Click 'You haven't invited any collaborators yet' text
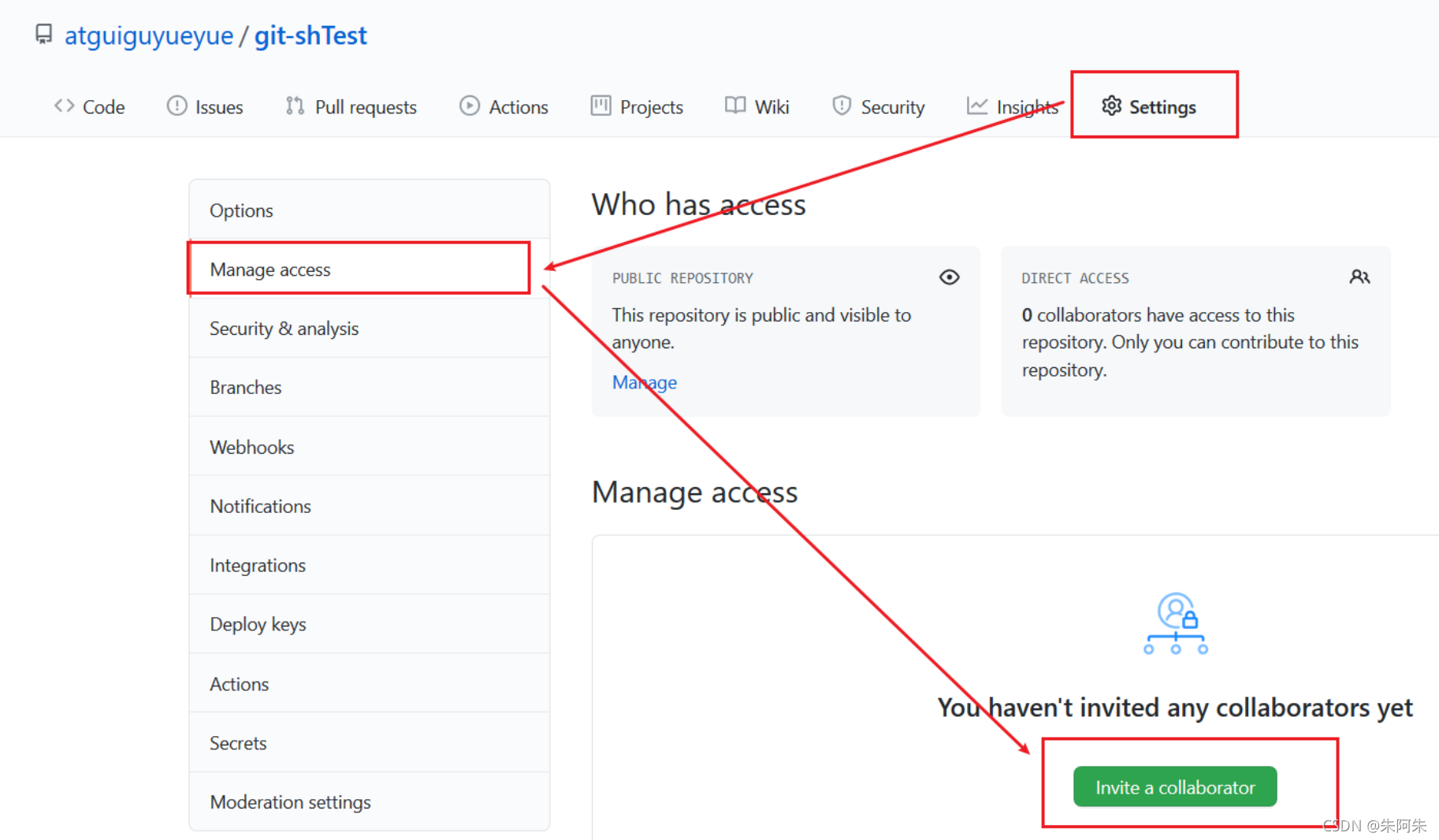 pyautogui.click(x=1175, y=708)
